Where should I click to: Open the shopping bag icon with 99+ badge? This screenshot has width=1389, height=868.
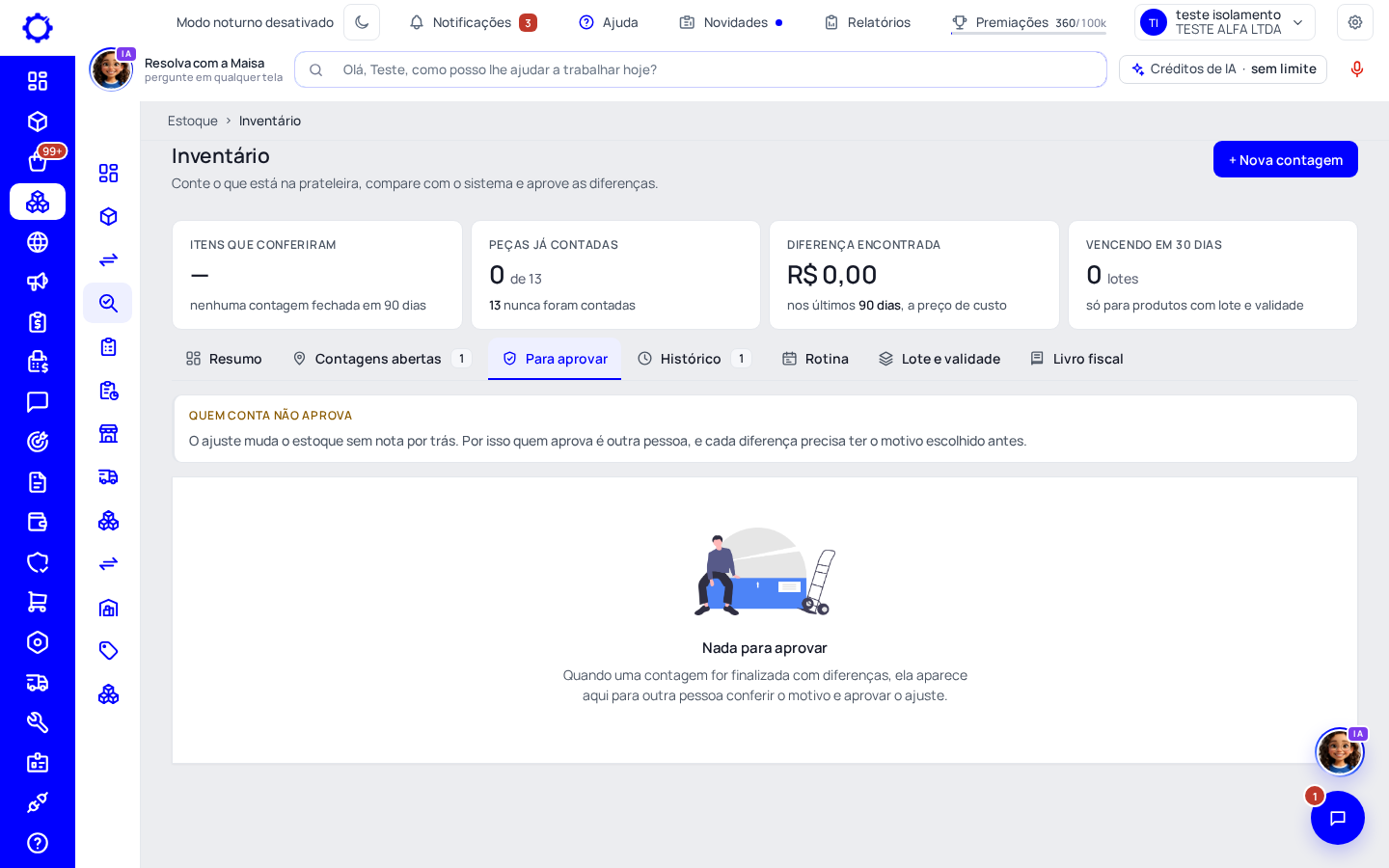tap(38, 161)
